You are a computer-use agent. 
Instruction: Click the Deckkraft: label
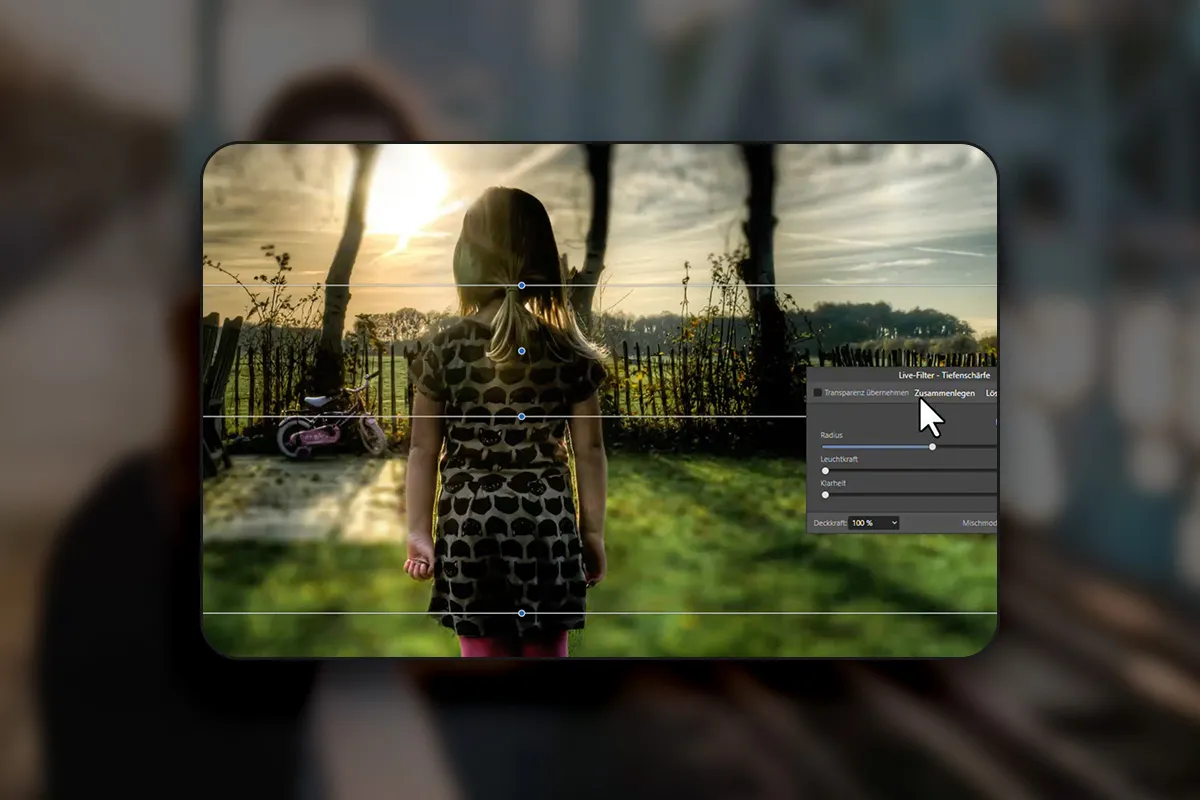click(x=829, y=523)
